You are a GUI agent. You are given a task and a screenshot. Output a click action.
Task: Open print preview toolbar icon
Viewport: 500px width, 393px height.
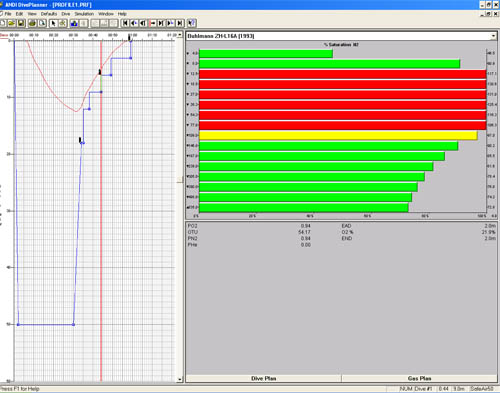(x=42, y=23)
